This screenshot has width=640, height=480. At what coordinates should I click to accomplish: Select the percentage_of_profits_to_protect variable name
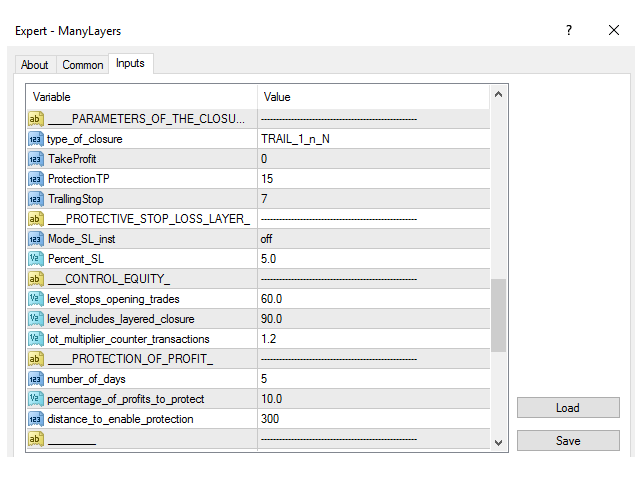pos(126,399)
